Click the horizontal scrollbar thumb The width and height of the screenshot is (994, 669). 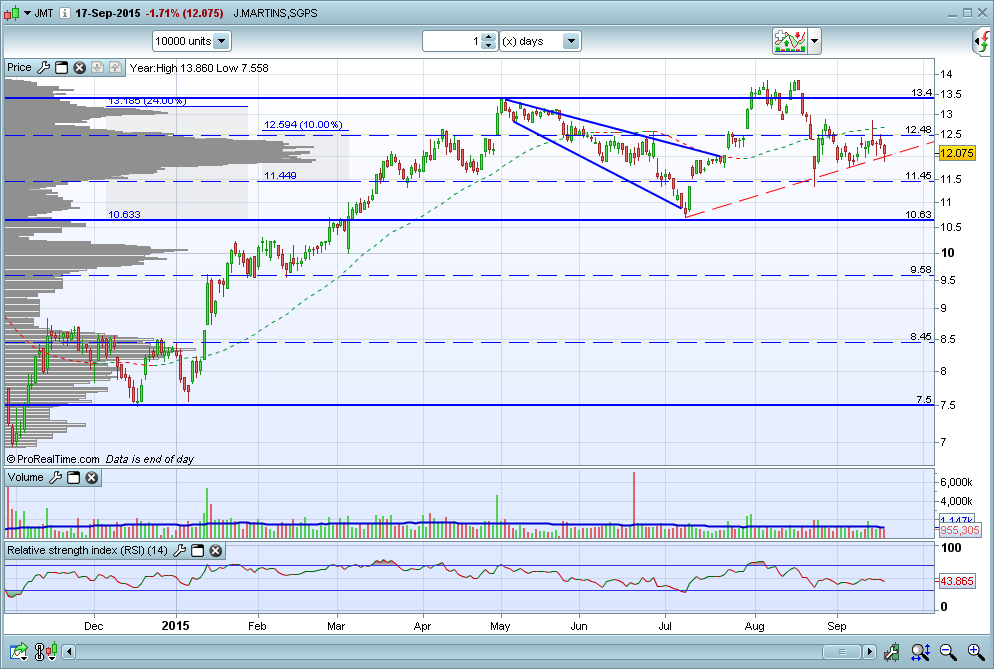pos(842,651)
